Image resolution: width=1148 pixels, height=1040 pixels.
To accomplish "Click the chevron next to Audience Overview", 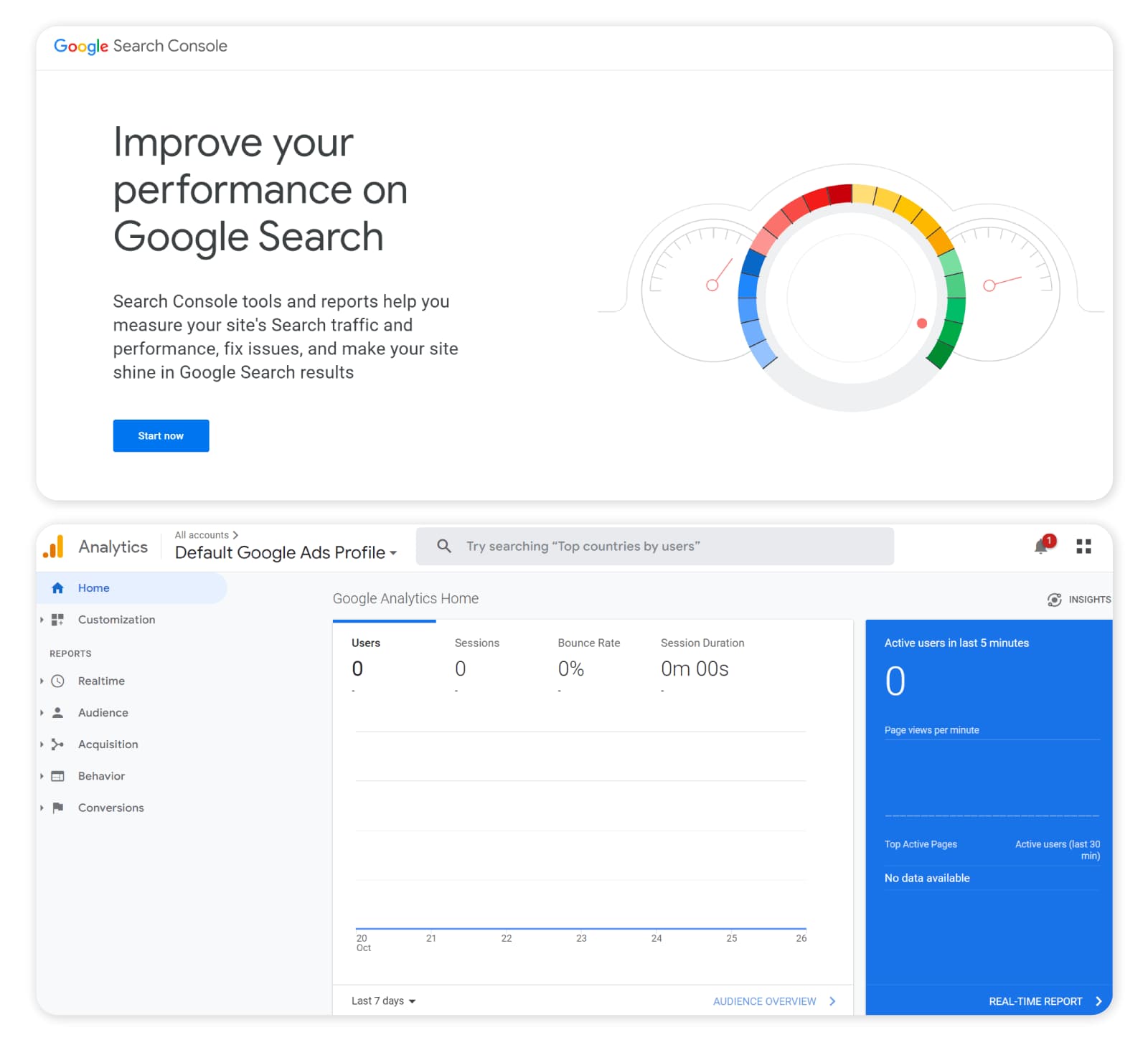I will tap(832, 1001).
